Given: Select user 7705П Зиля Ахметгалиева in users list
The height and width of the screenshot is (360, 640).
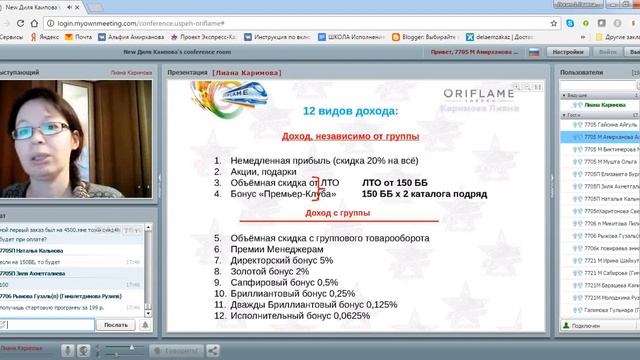Looking at the screenshot, I should [x=600, y=187].
